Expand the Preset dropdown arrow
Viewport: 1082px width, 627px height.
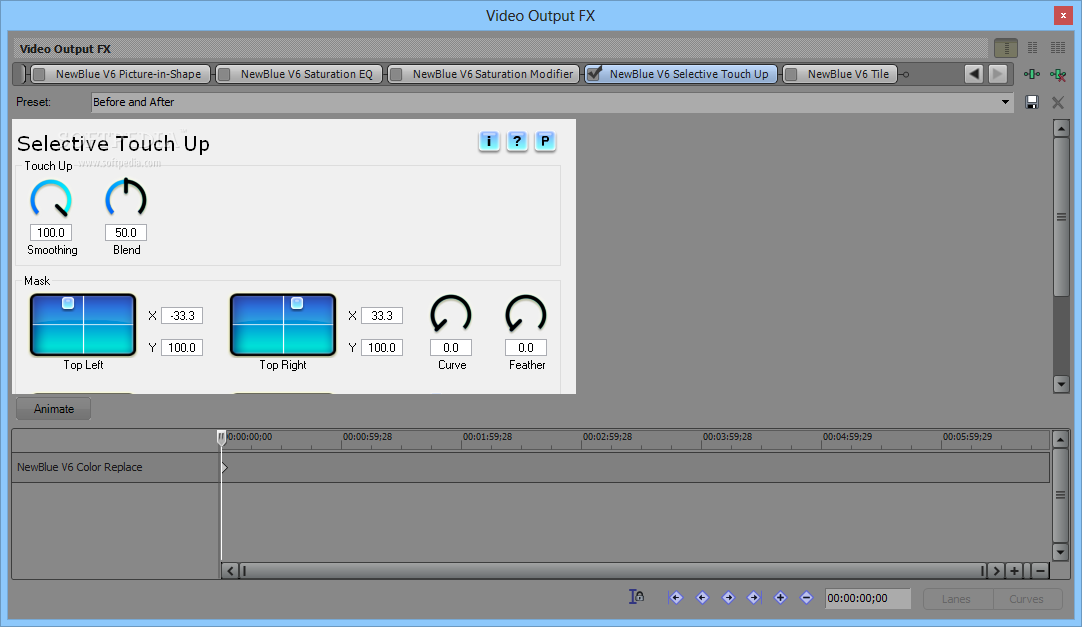point(1005,102)
